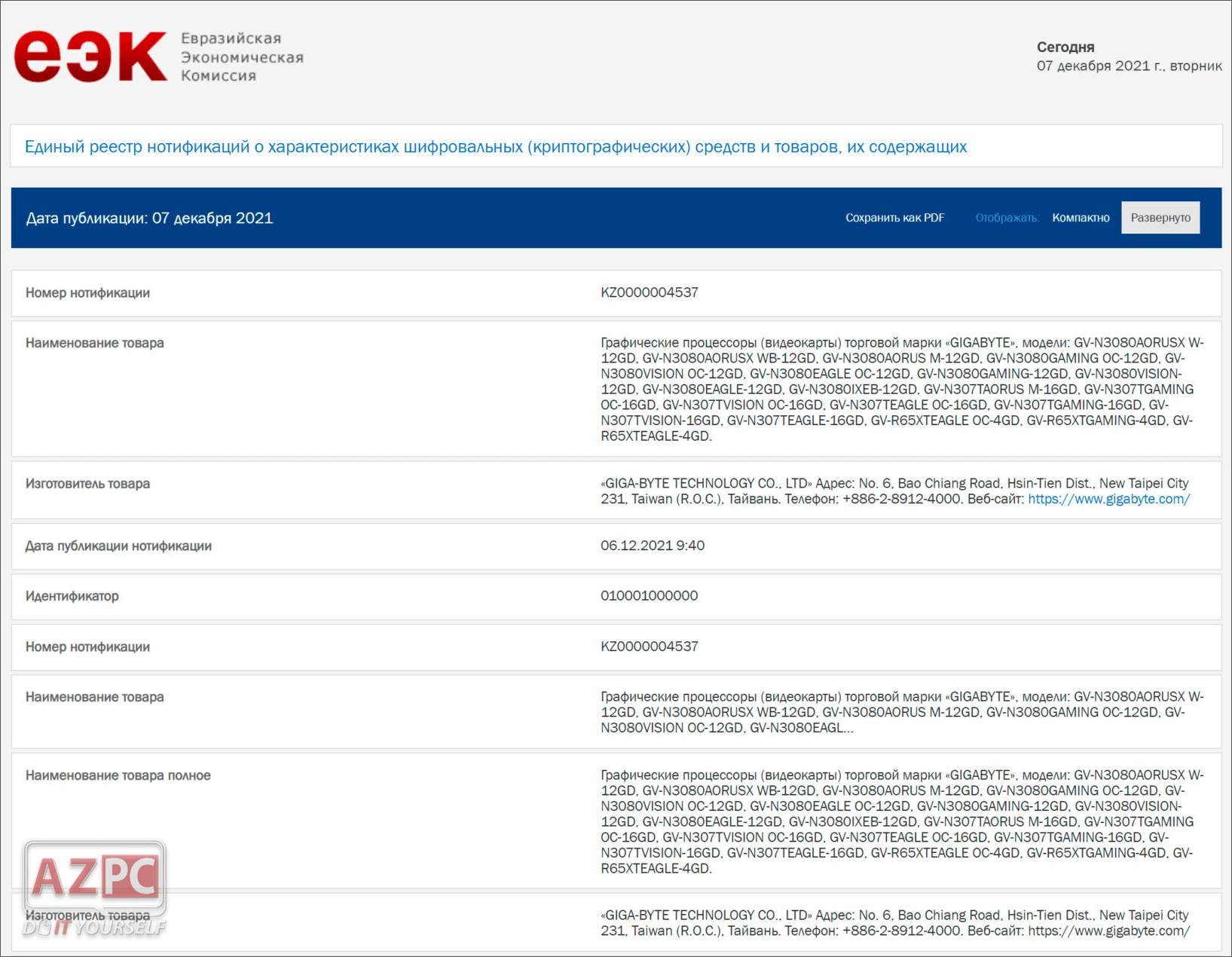1232x957 pixels.
Task: Click the red ЕЭК logo
Action: [90, 57]
